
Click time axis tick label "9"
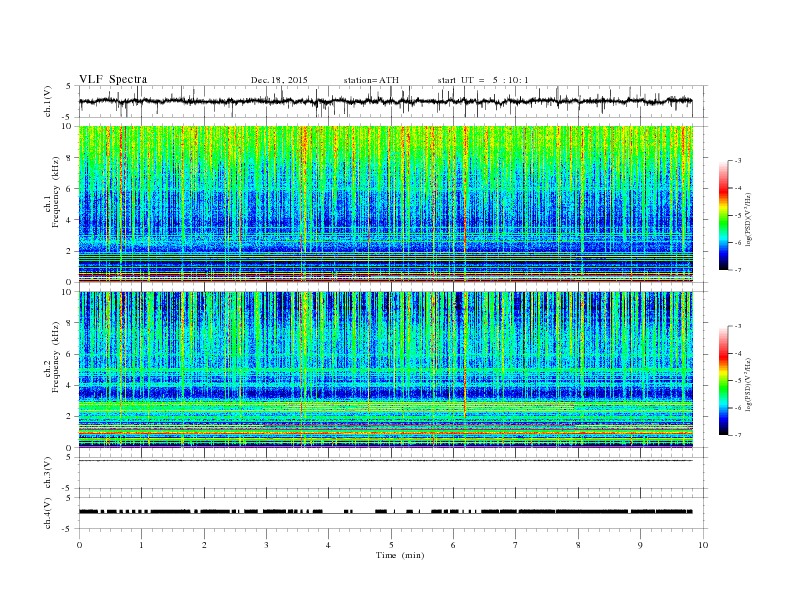640,545
